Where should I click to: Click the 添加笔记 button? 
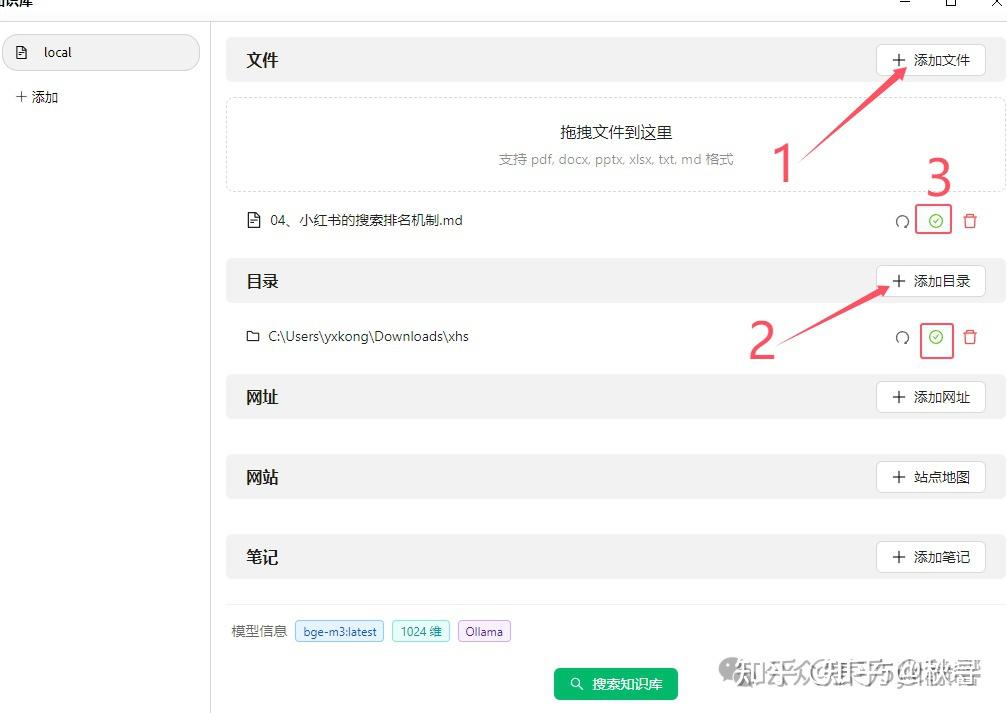(x=931, y=557)
